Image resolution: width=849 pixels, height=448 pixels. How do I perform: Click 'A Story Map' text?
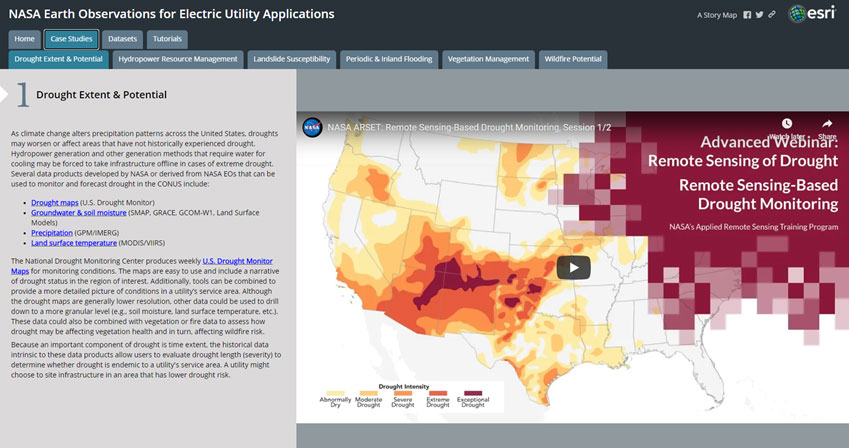[x=717, y=15]
